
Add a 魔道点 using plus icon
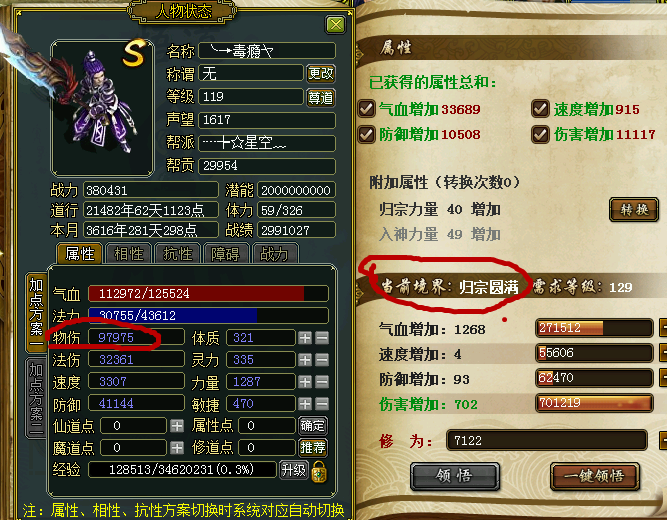point(177,448)
